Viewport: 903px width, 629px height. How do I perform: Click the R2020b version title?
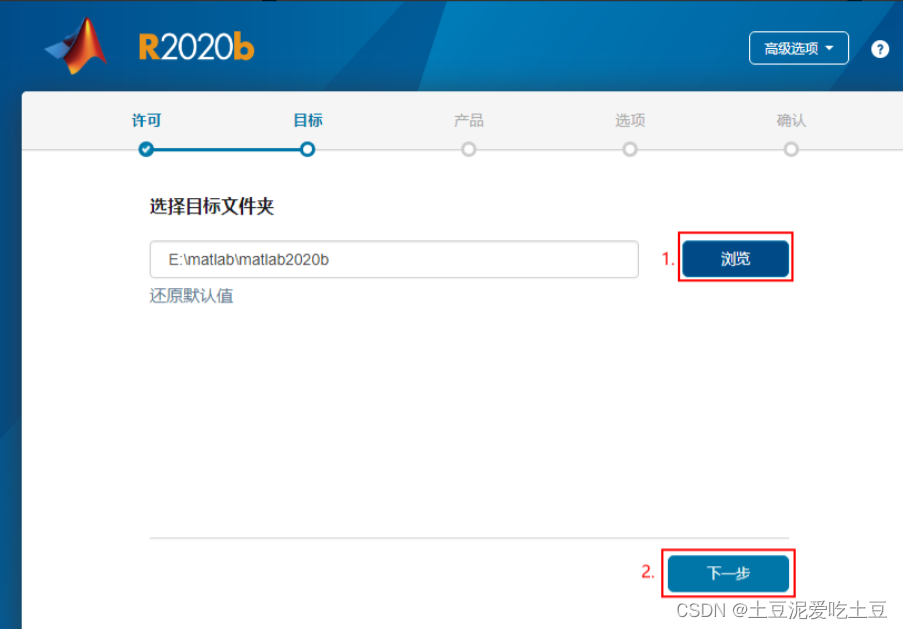pyautogui.click(x=196, y=47)
